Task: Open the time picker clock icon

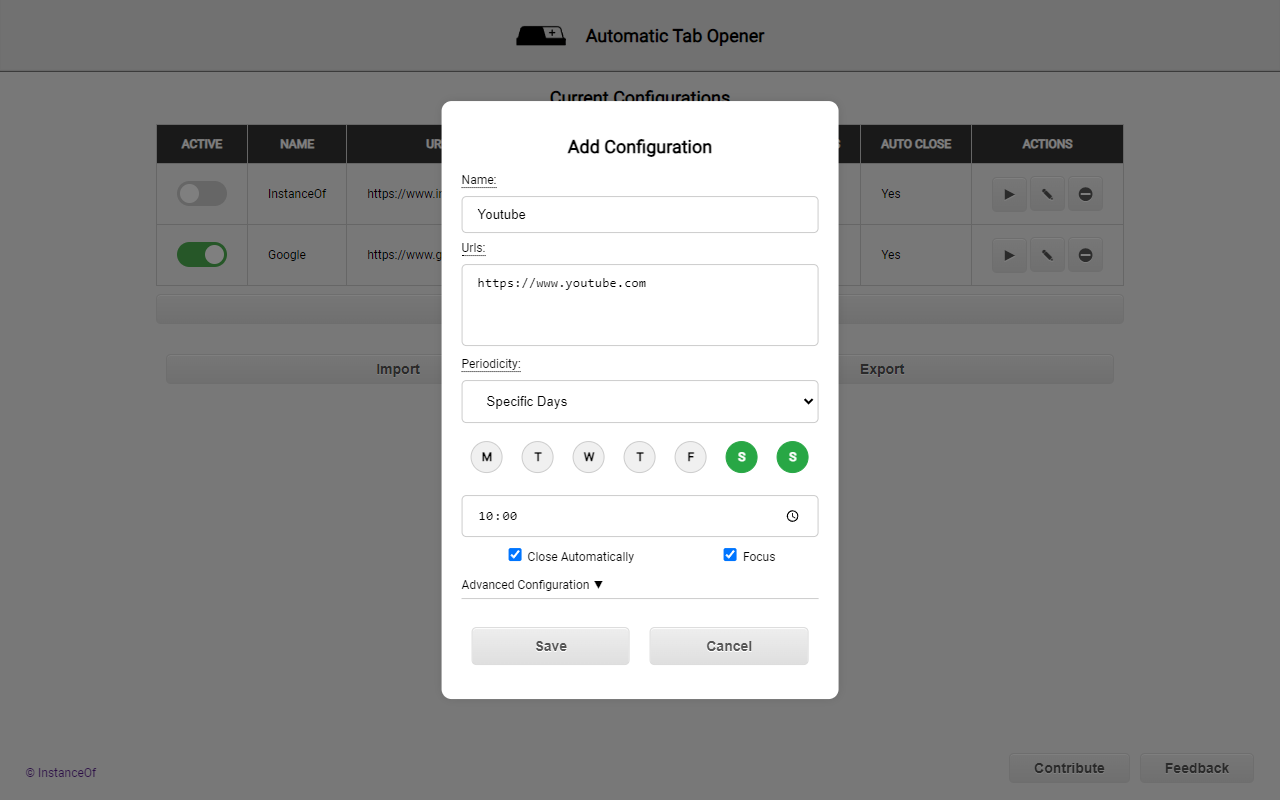Action: pos(792,516)
